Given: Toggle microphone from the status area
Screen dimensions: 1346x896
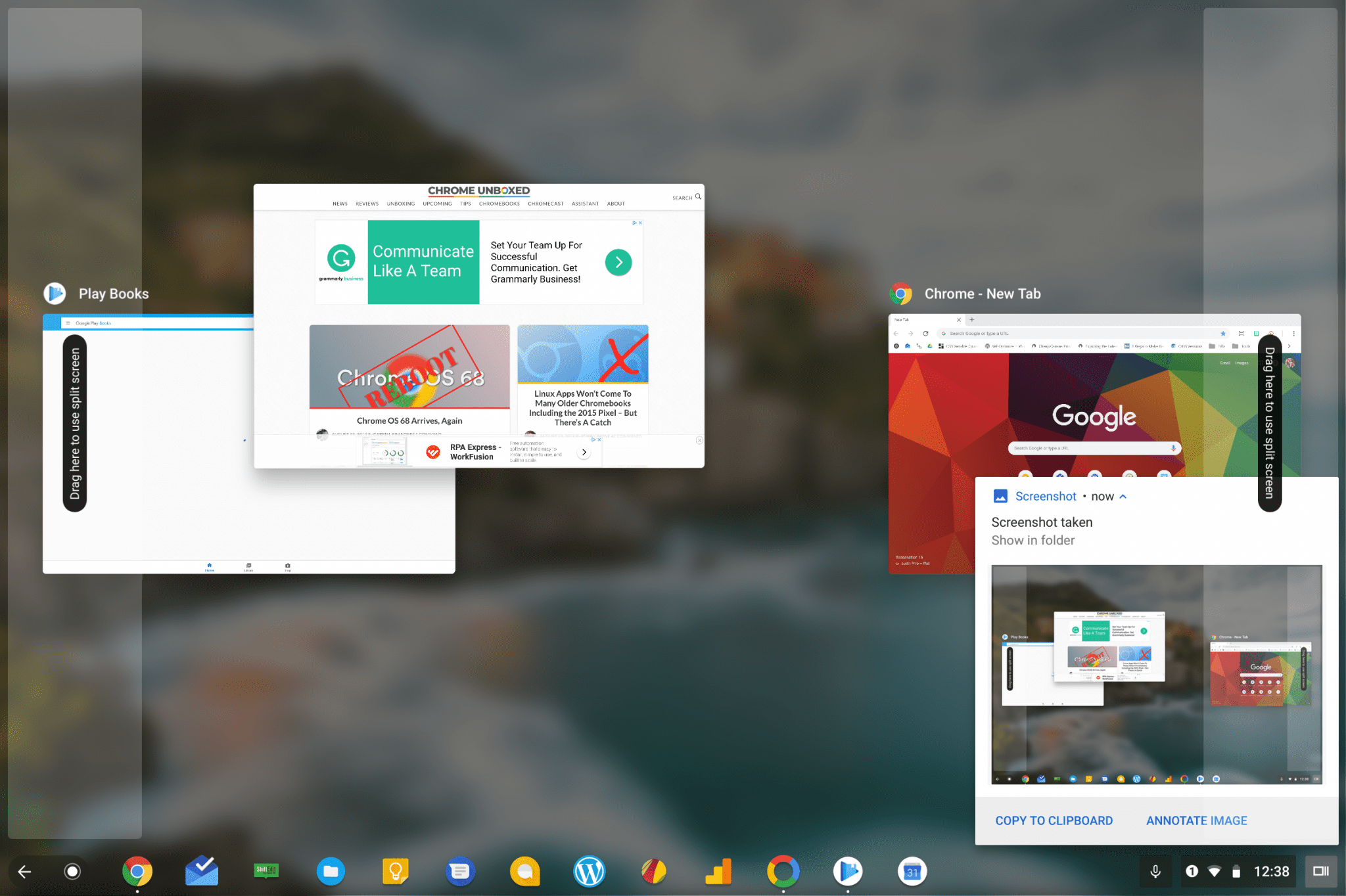Looking at the screenshot, I should (x=1155, y=872).
